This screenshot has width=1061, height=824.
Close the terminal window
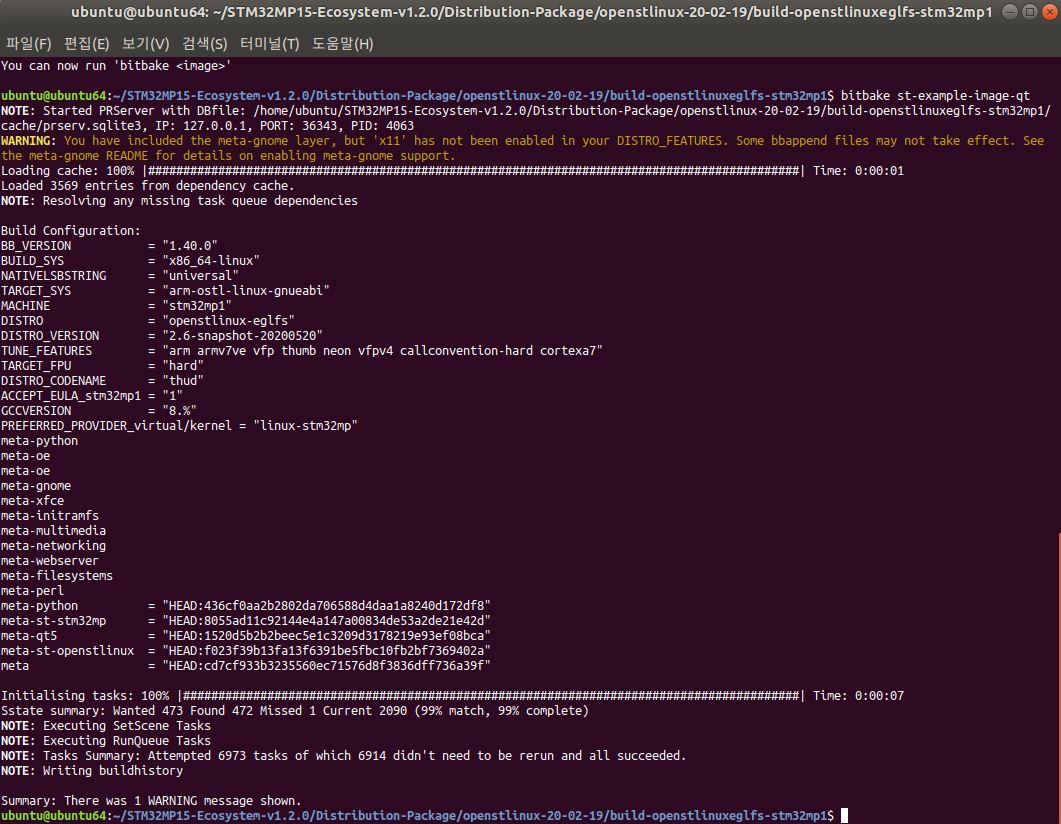click(1050, 12)
